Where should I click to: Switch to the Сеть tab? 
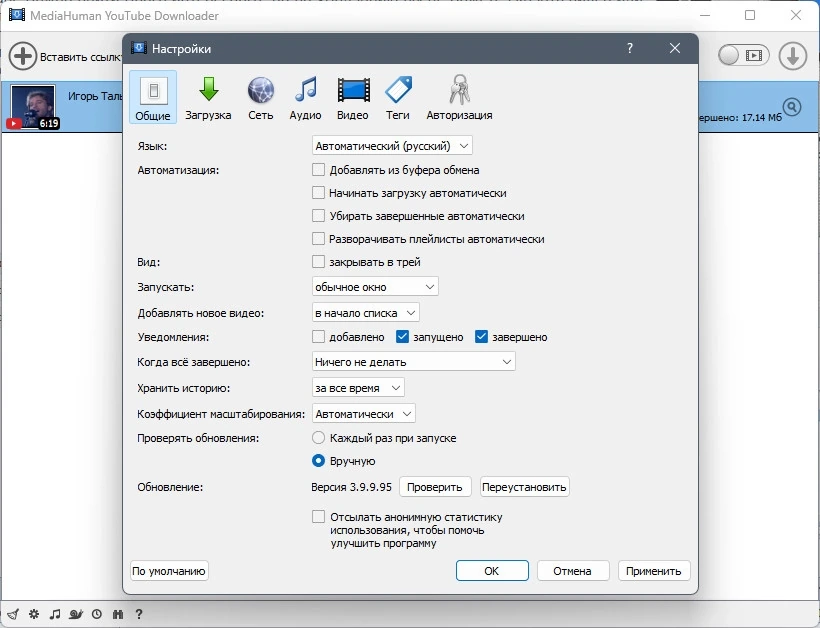(260, 97)
